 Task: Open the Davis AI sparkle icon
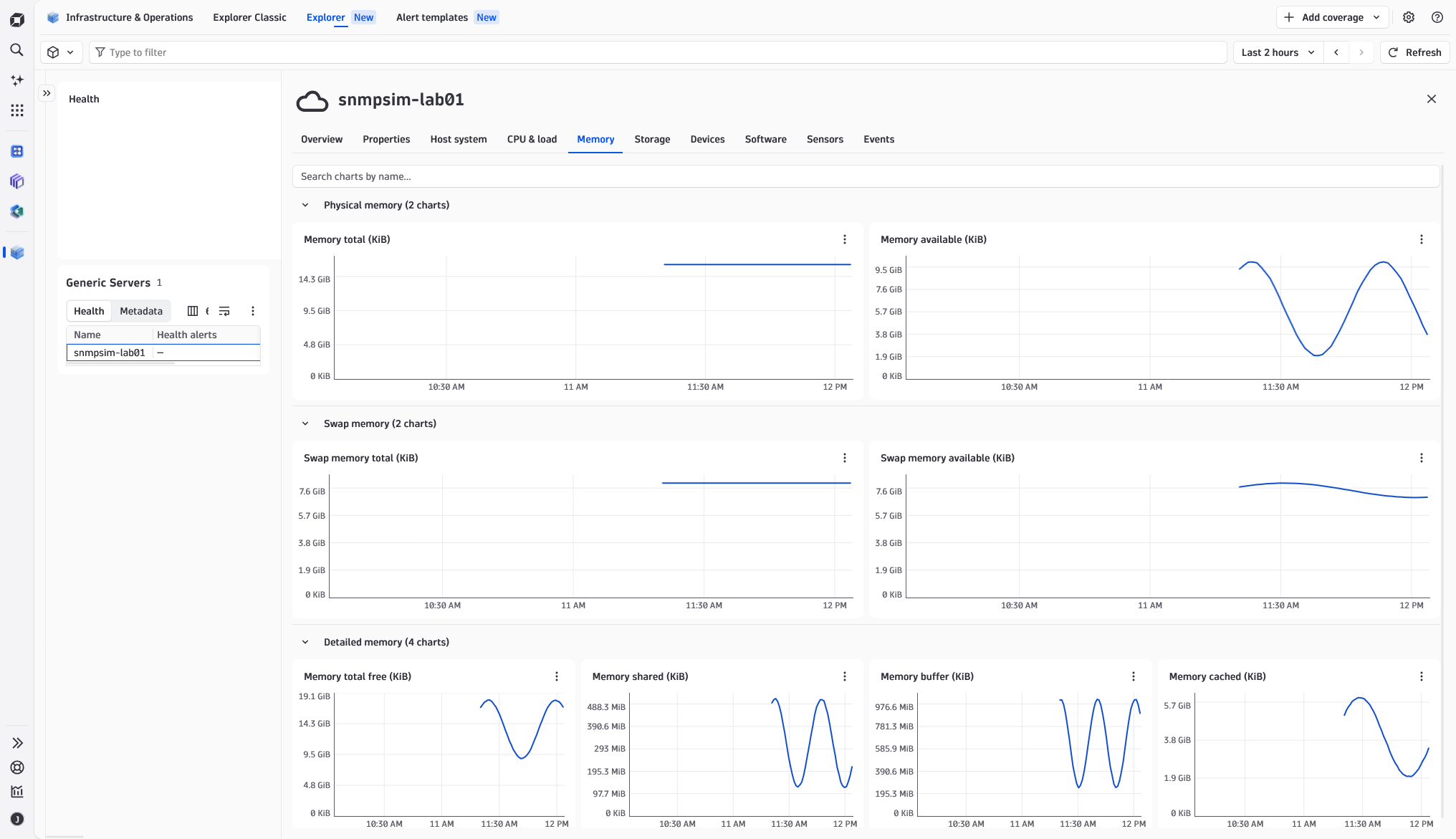coord(17,80)
